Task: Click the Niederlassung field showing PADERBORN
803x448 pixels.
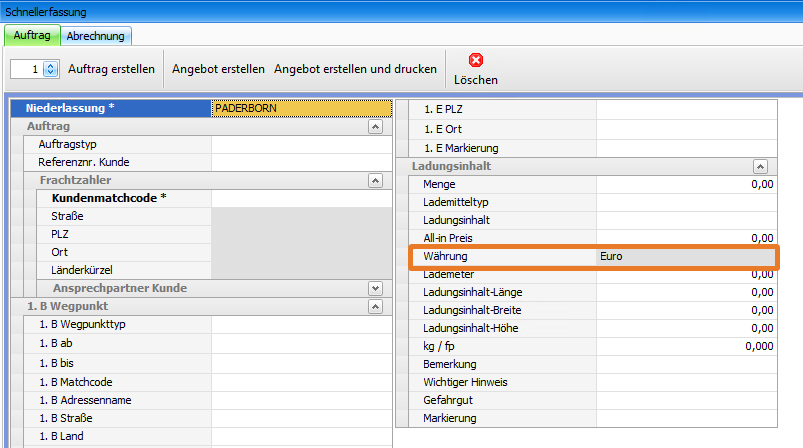Action: pos(301,108)
